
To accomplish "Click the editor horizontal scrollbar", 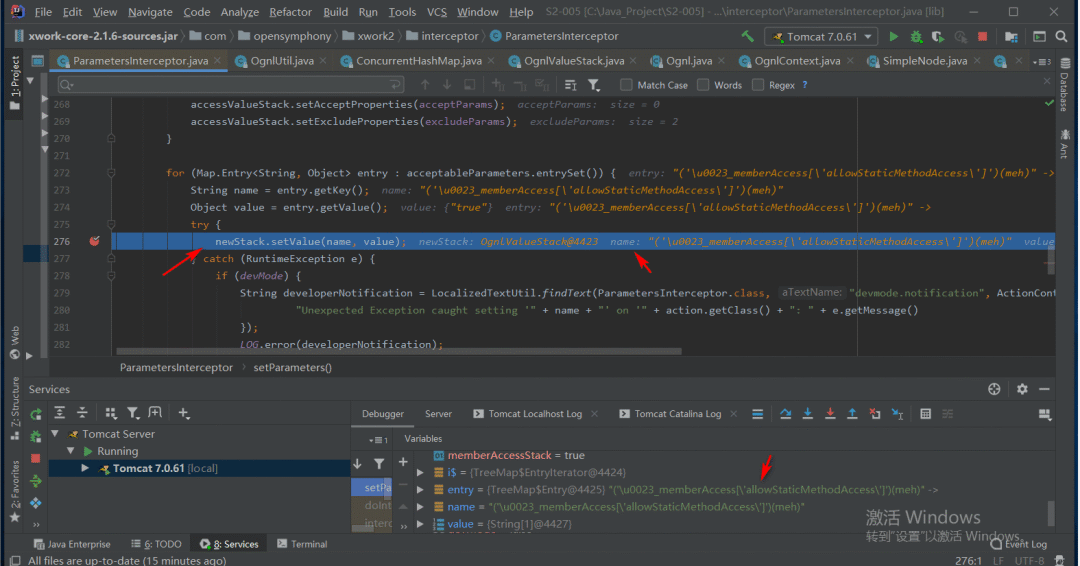I will [399, 351].
